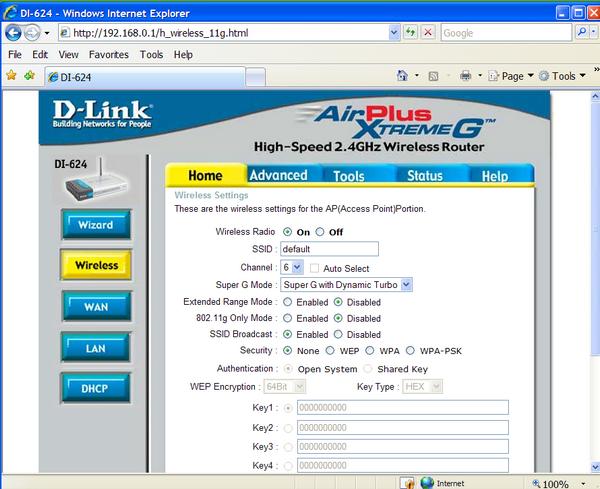This screenshot has height=489, width=600.
Task: Click the Refresh icon next to address bar
Action: tap(411, 33)
